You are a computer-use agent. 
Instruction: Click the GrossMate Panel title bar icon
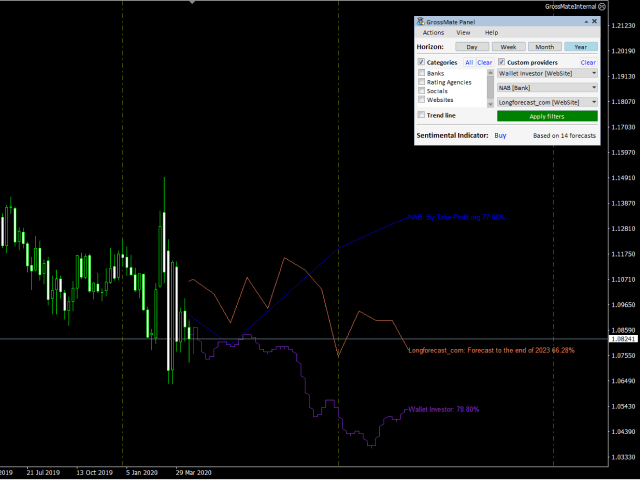(420, 22)
